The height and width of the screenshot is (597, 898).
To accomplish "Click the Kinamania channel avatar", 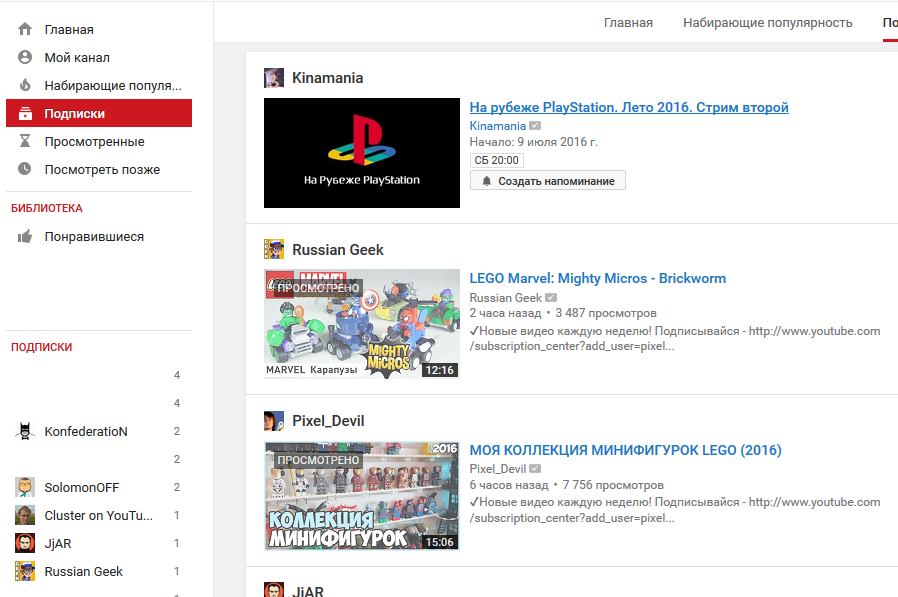I will [x=274, y=78].
